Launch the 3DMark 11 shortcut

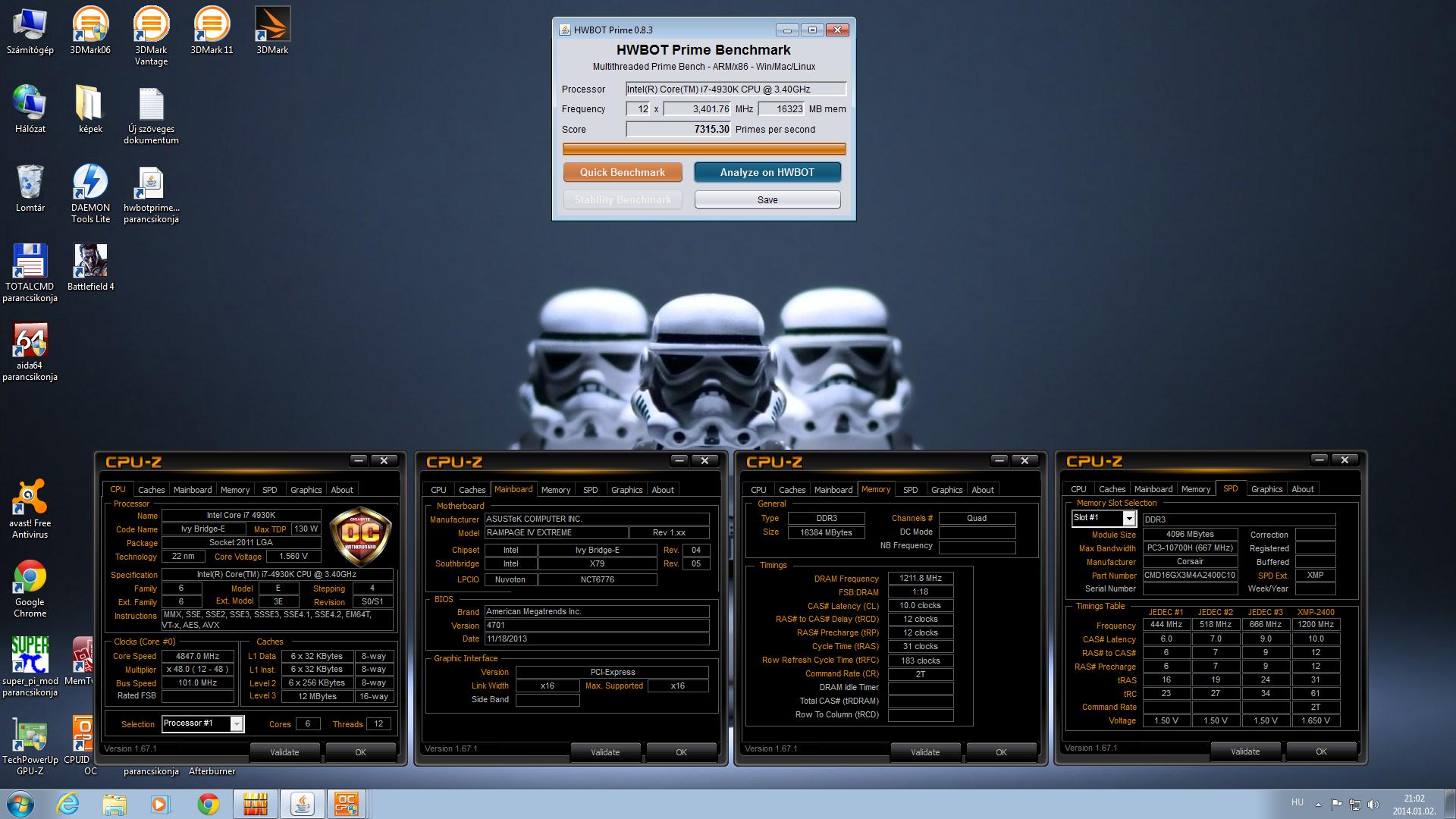(x=212, y=30)
